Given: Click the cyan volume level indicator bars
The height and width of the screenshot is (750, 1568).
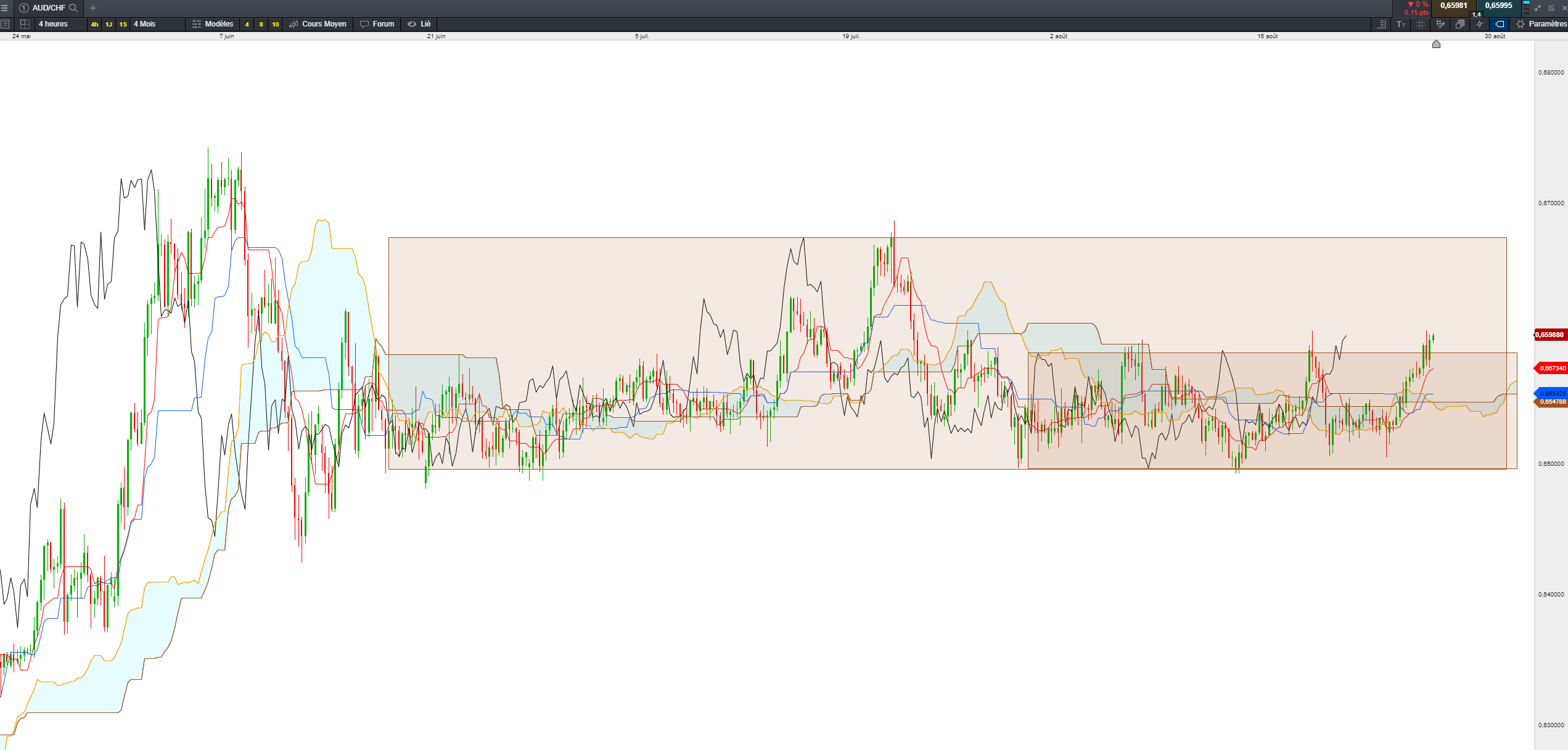Looking at the screenshot, I should click(1526, 8).
